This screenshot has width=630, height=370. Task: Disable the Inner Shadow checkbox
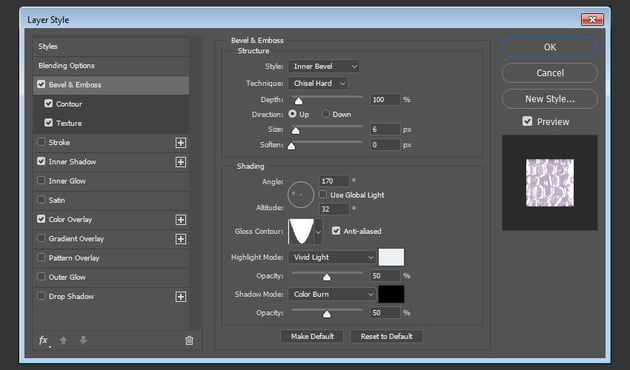[41, 161]
